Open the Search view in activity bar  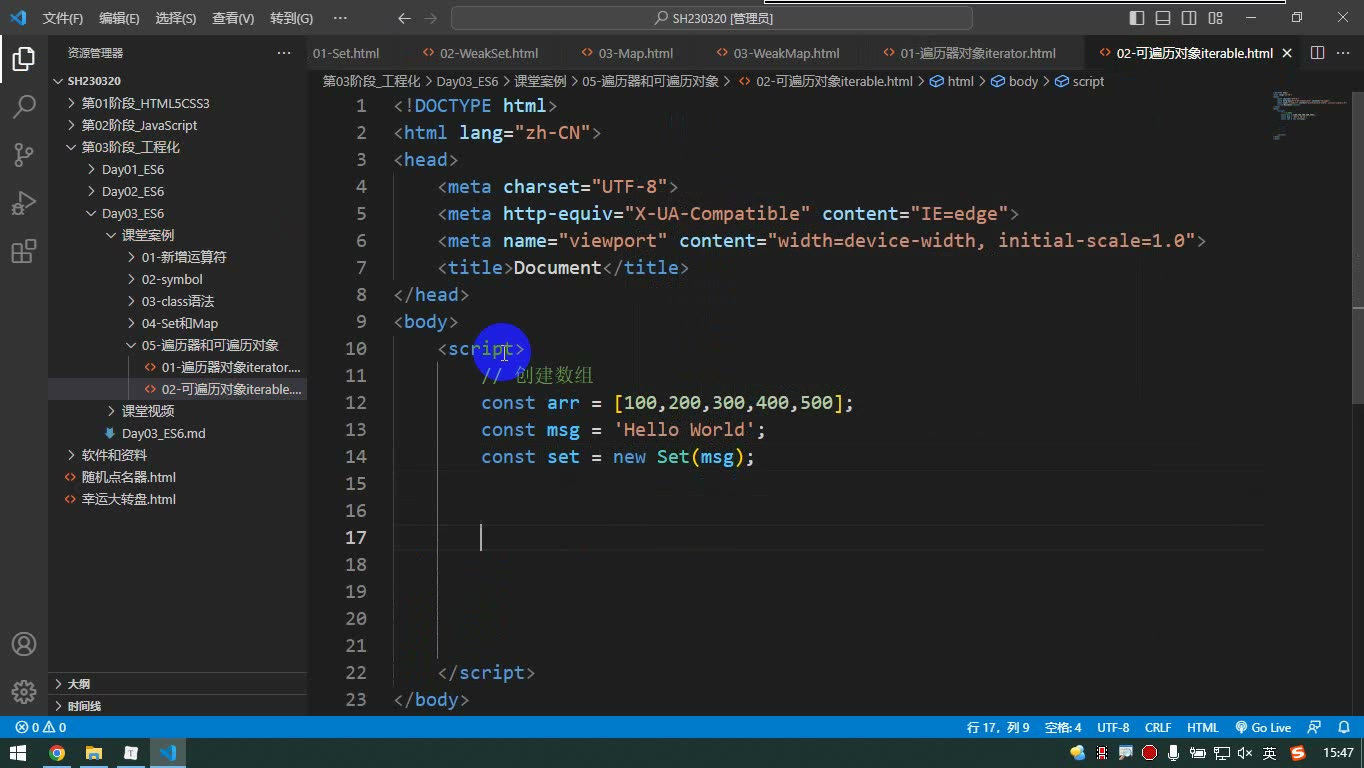[24, 106]
